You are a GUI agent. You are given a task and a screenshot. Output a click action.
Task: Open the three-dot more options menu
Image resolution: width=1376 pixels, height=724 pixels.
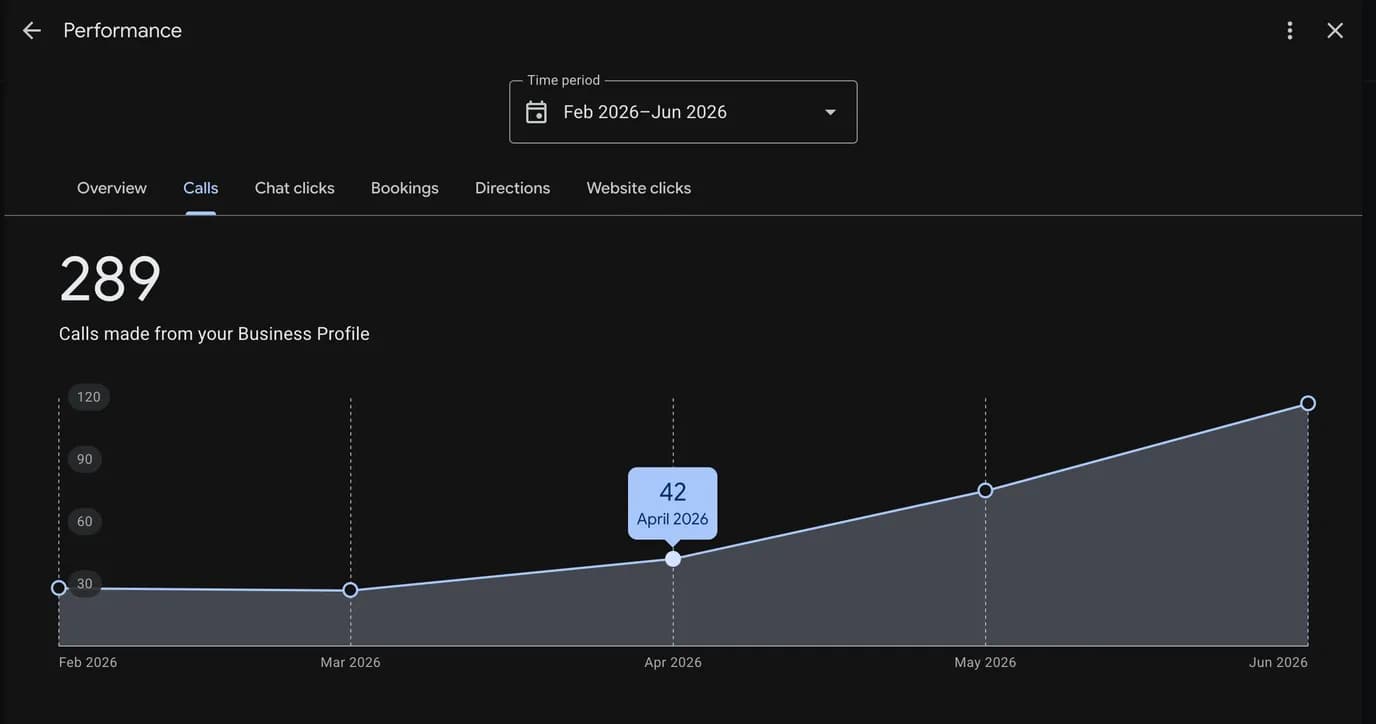[1290, 31]
